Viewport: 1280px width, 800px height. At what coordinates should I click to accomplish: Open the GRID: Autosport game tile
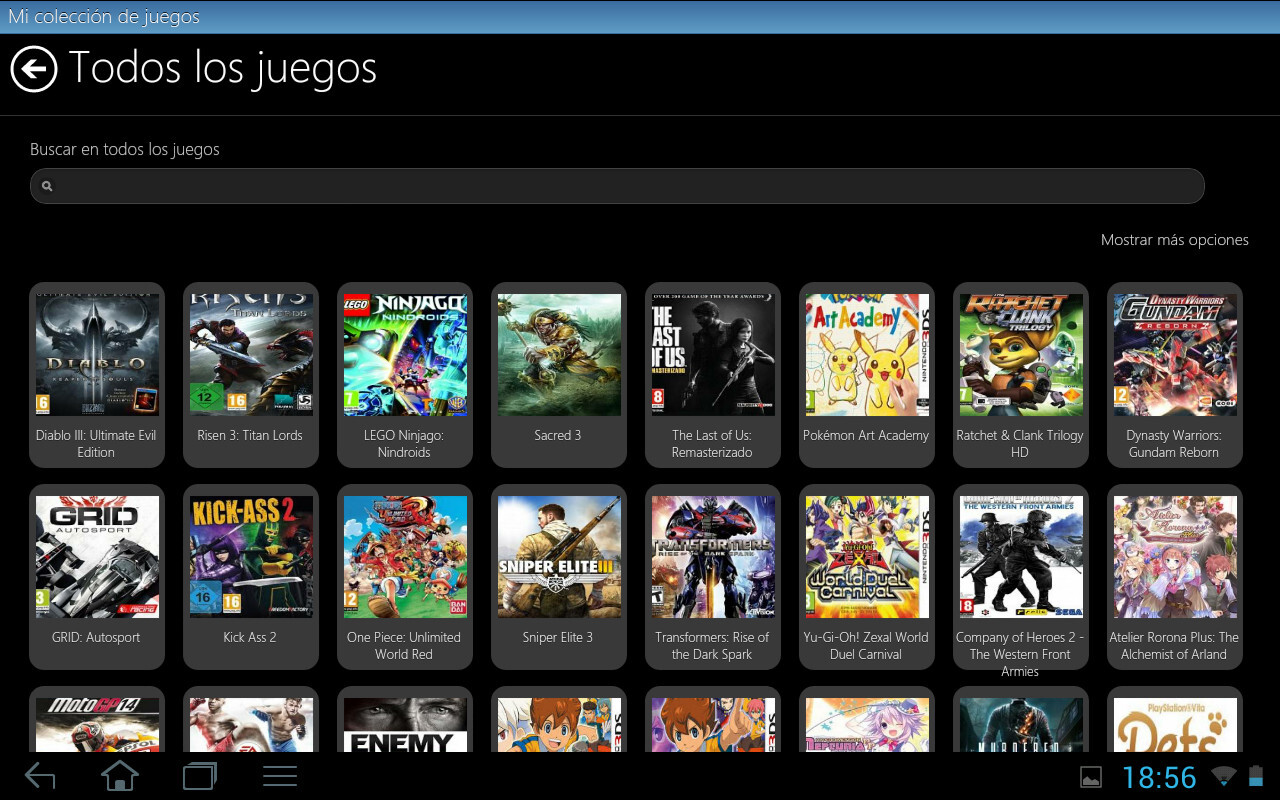tap(97, 557)
